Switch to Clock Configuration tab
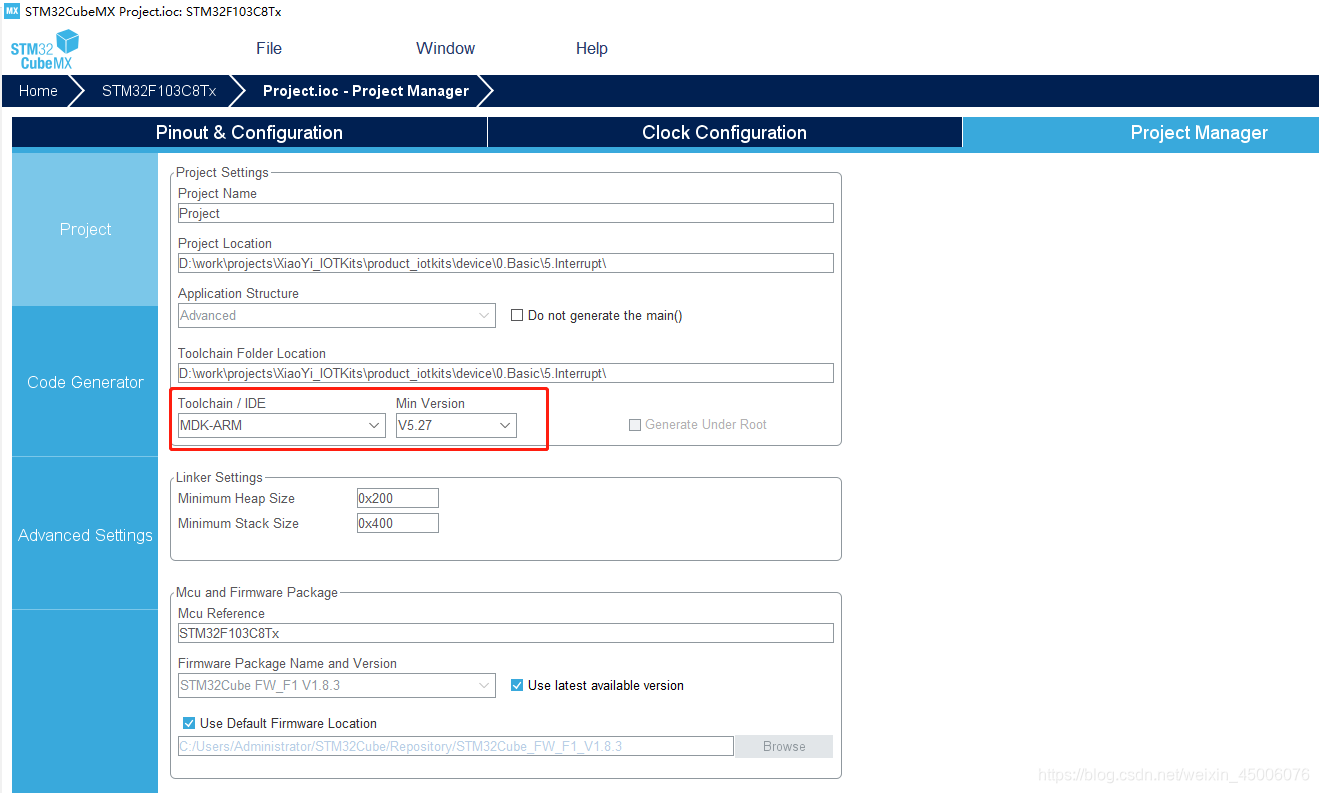The width and height of the screenshot is (1319, 793). (724, 133)
